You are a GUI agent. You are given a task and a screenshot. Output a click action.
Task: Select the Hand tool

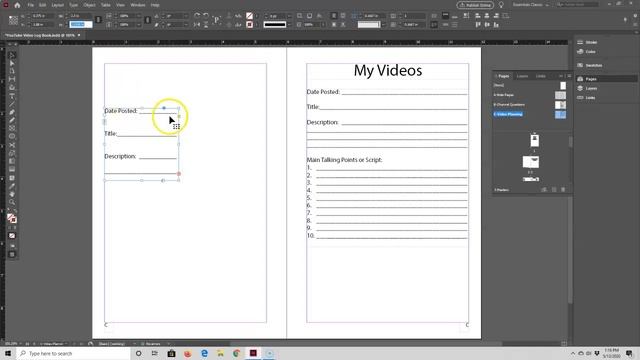[12, 194]
